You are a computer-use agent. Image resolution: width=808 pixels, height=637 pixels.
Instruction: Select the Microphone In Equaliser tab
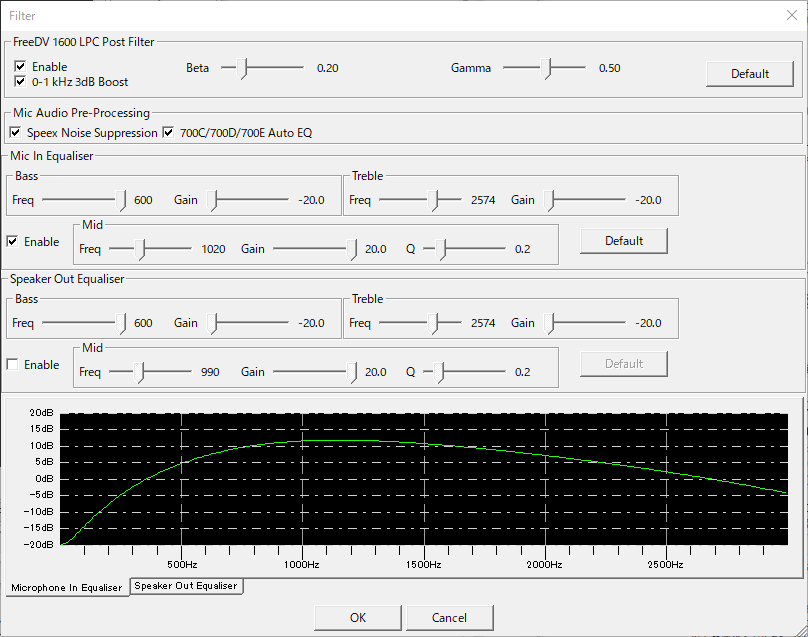67,587
